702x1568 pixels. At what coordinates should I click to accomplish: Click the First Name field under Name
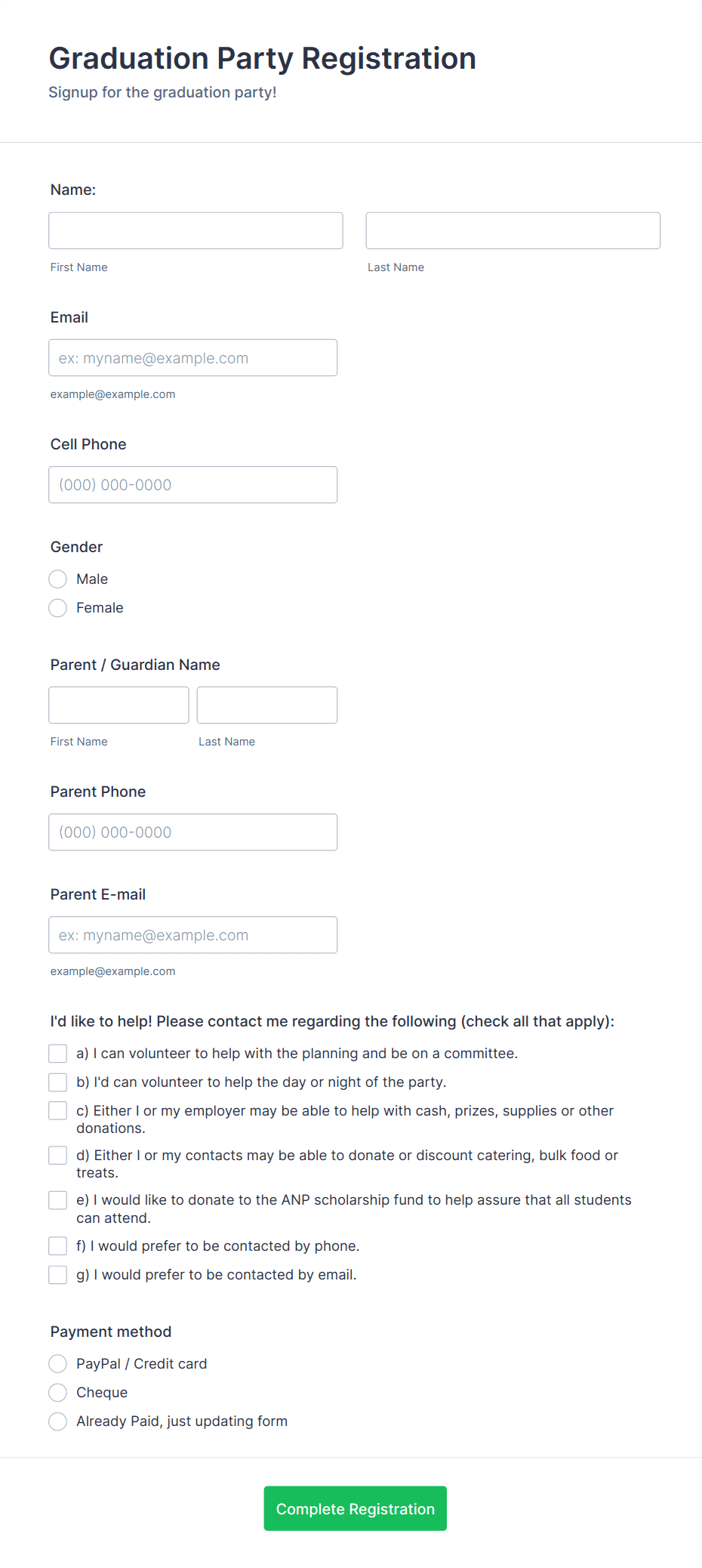(195, 230)
